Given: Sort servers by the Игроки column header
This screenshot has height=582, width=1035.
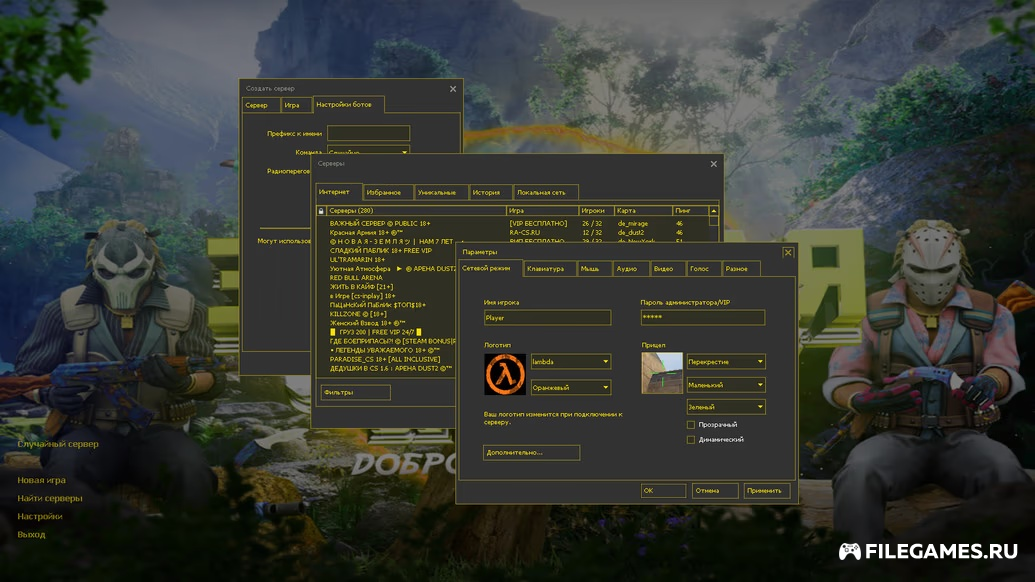Looking at the screenshot, I should (x=597, y=211).
